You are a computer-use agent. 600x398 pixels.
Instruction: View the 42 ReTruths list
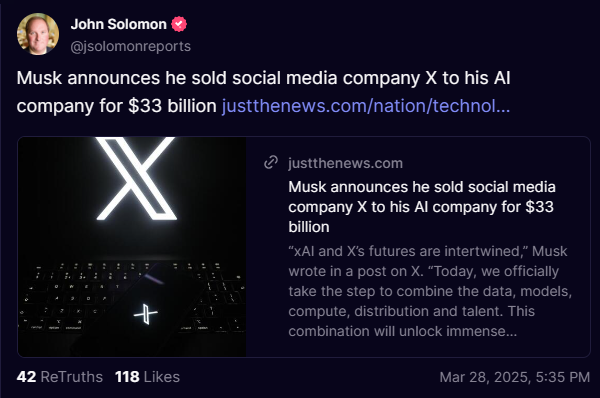[60, 377]
